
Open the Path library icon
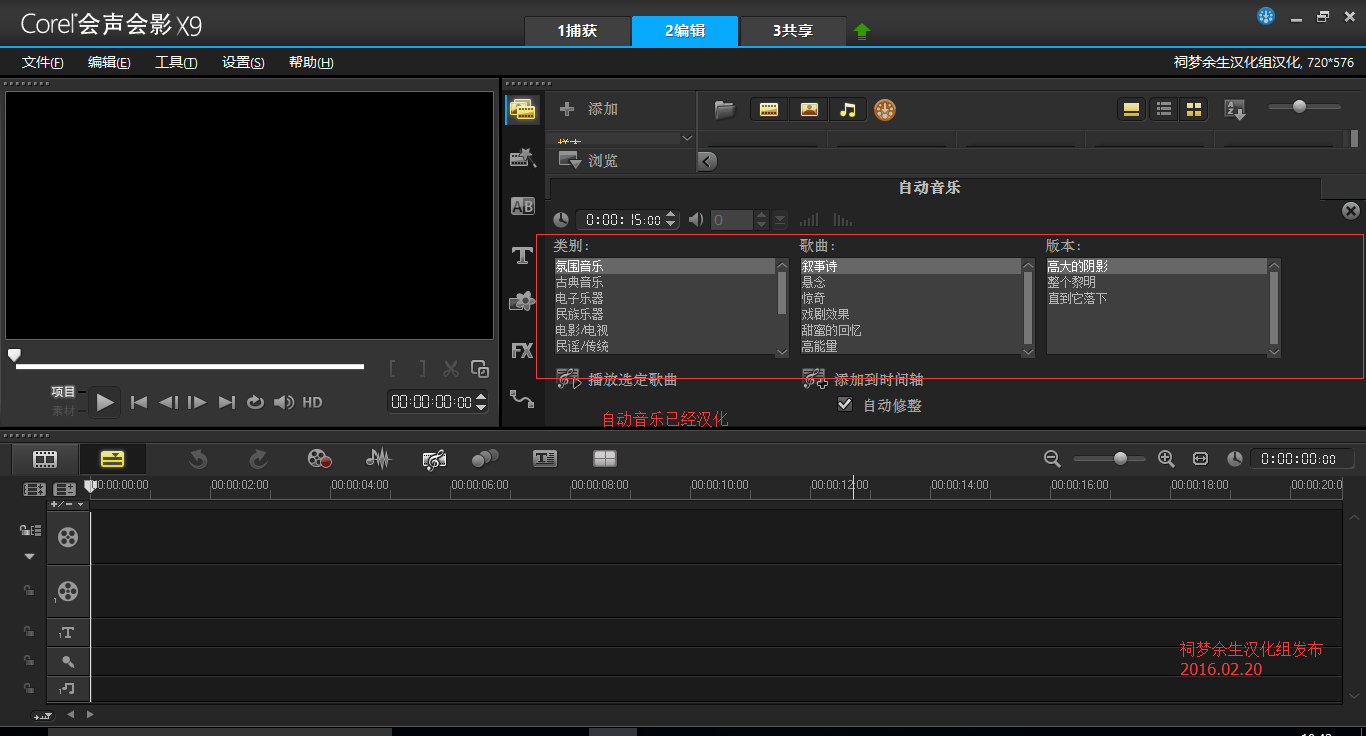click(522, 398)
